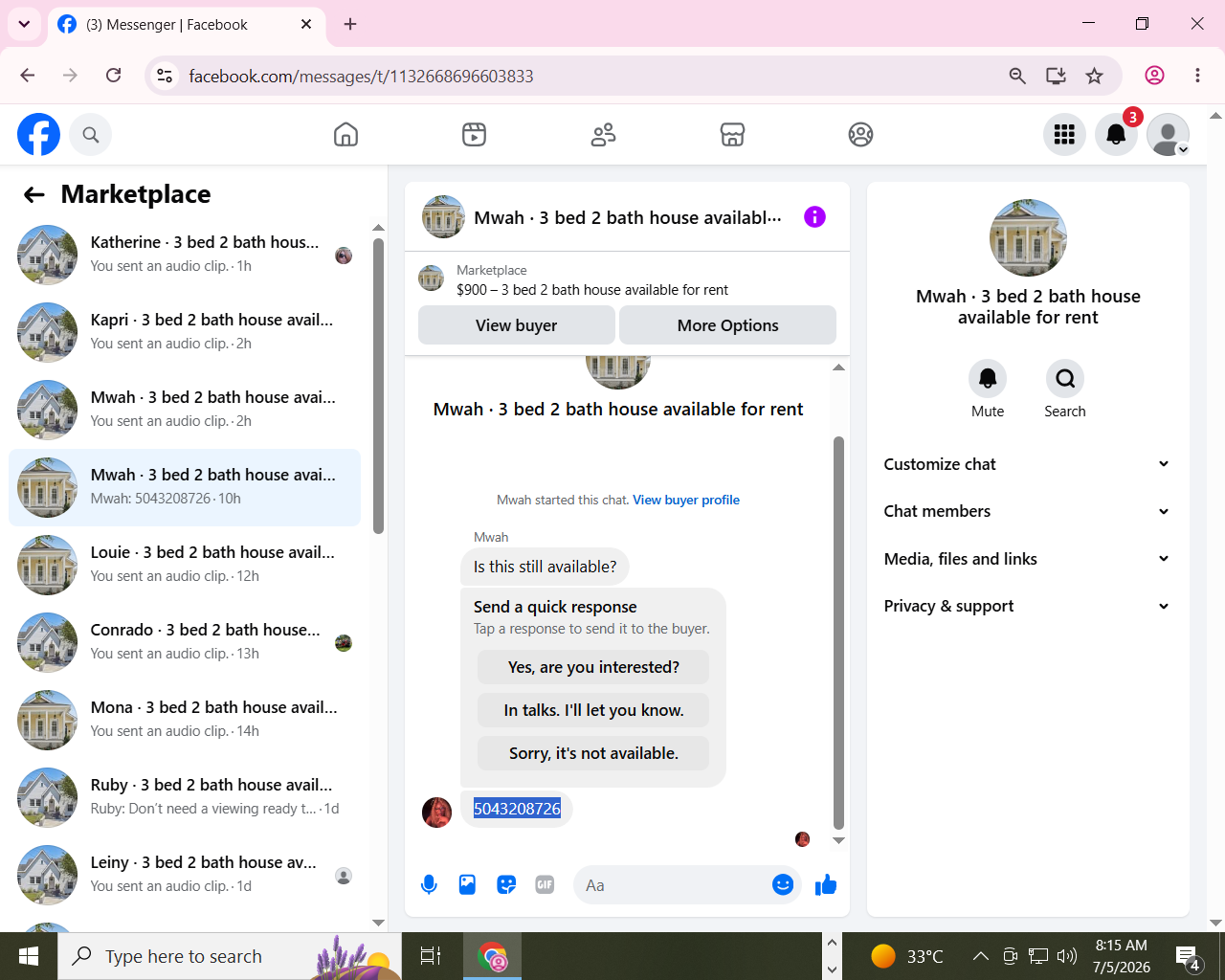The image size is (1225, 980).
Task: Click Mwah's message avatar
Action: pos(437,812)
